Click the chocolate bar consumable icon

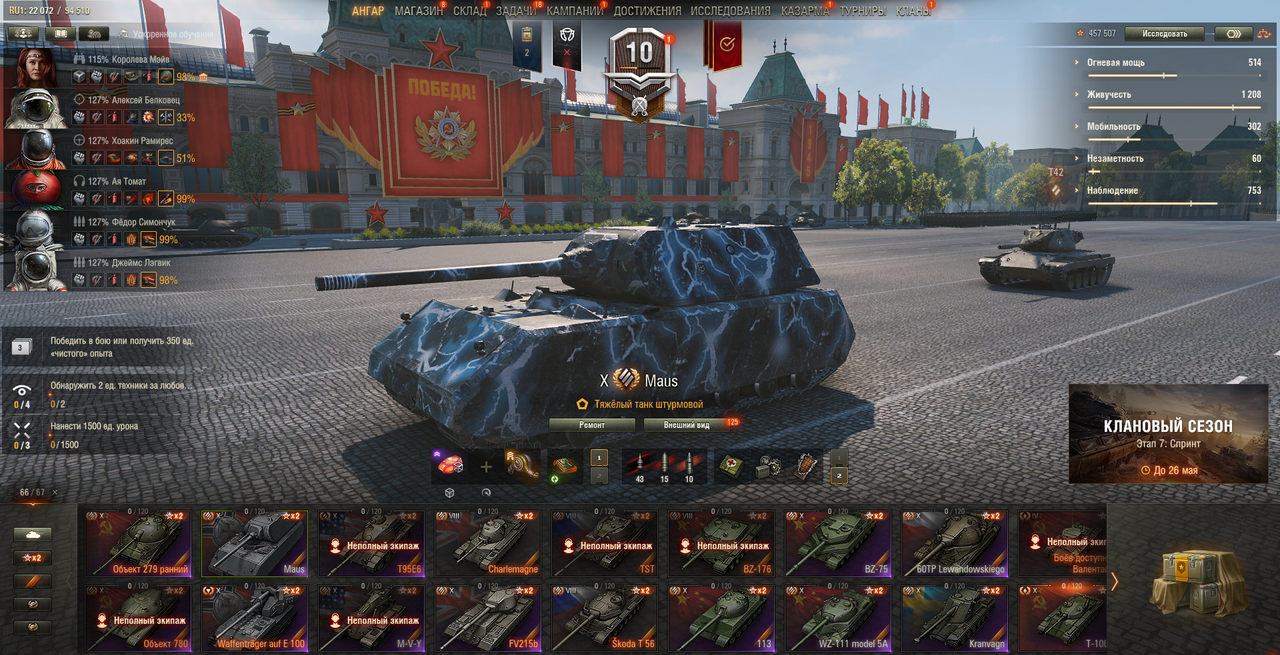point(806,466)
